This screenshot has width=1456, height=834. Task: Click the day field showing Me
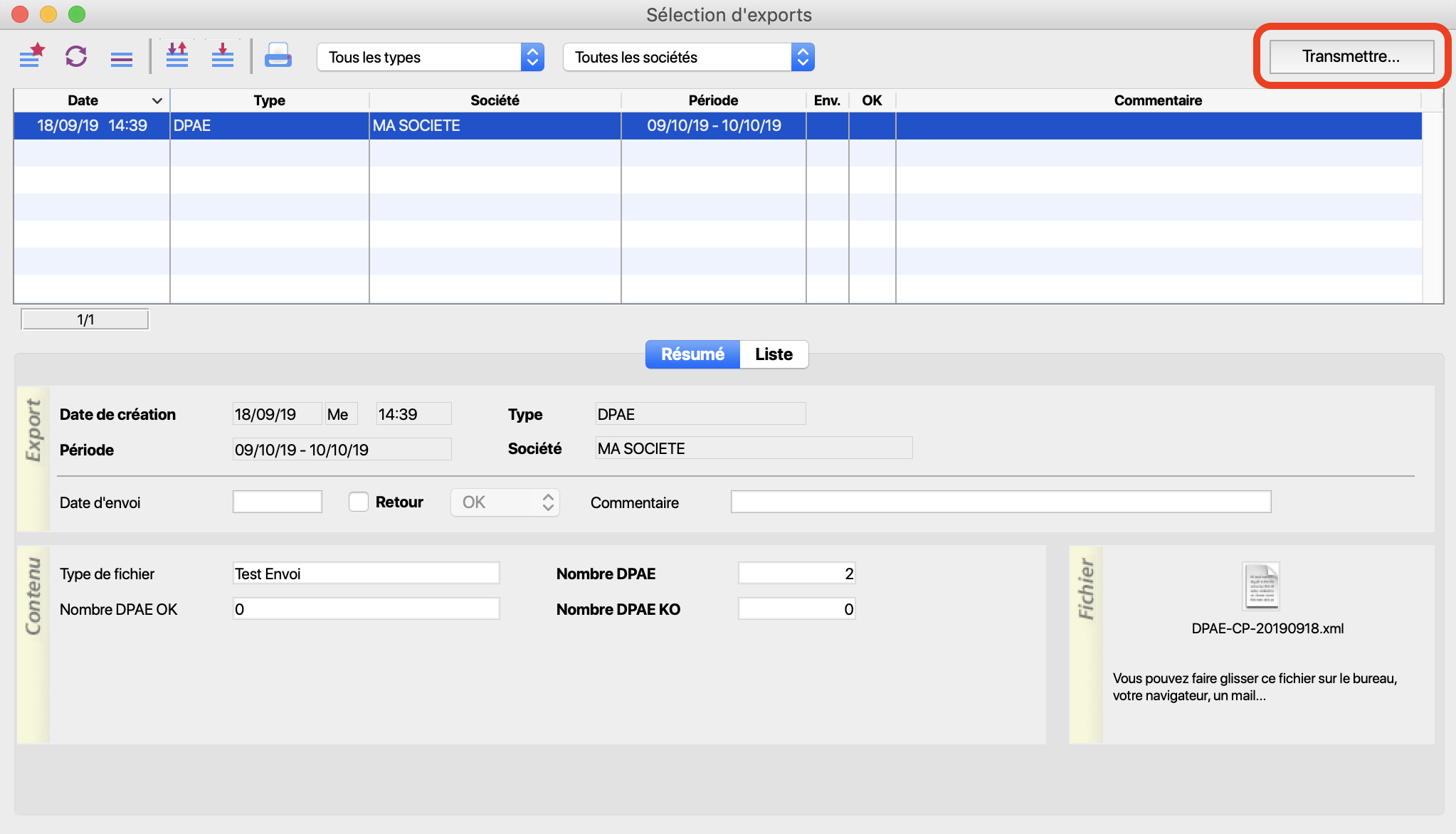342,414
